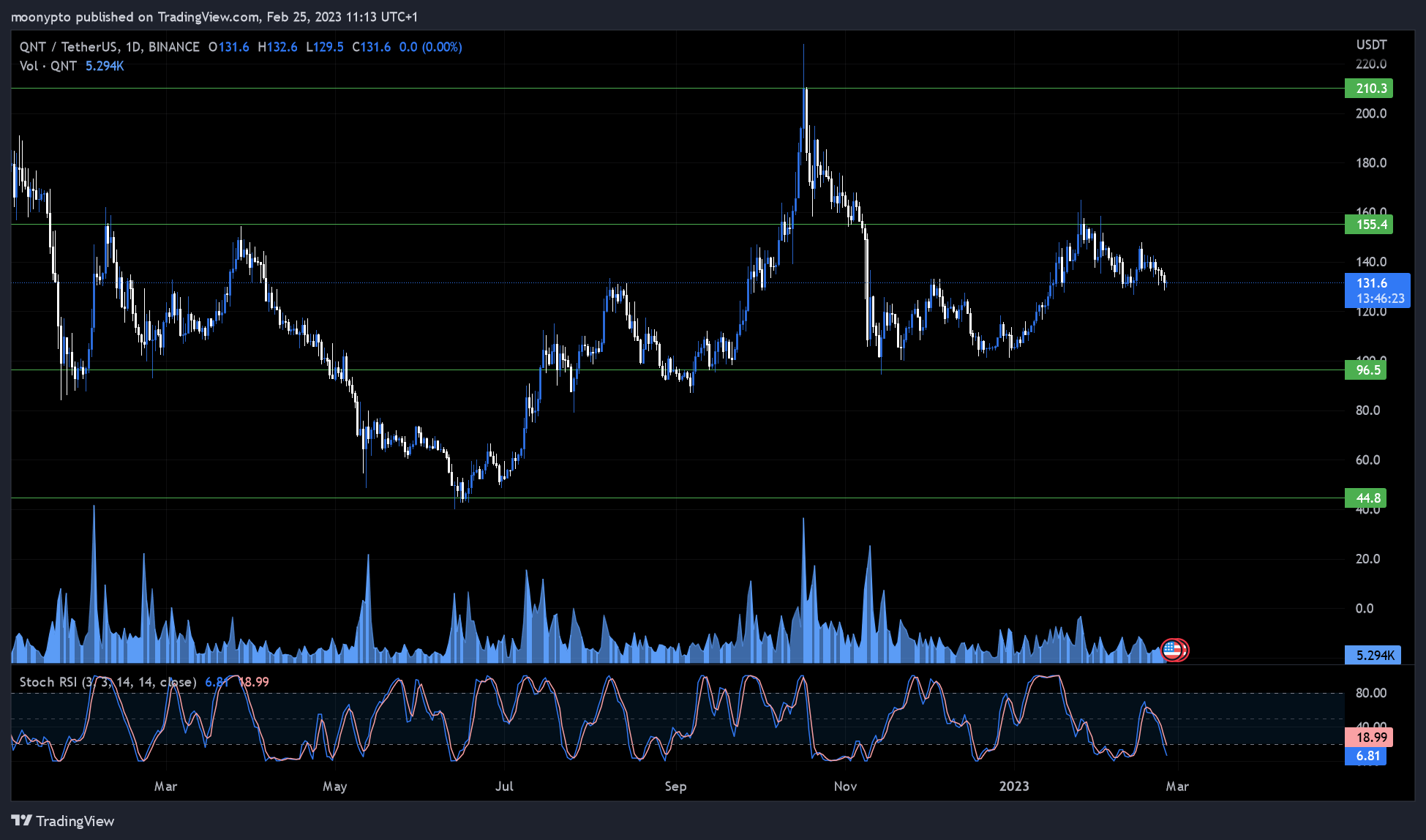The image size is (1426, 840).
Task: Click the L129.5 low value
Action: click(x=324, y=47)
